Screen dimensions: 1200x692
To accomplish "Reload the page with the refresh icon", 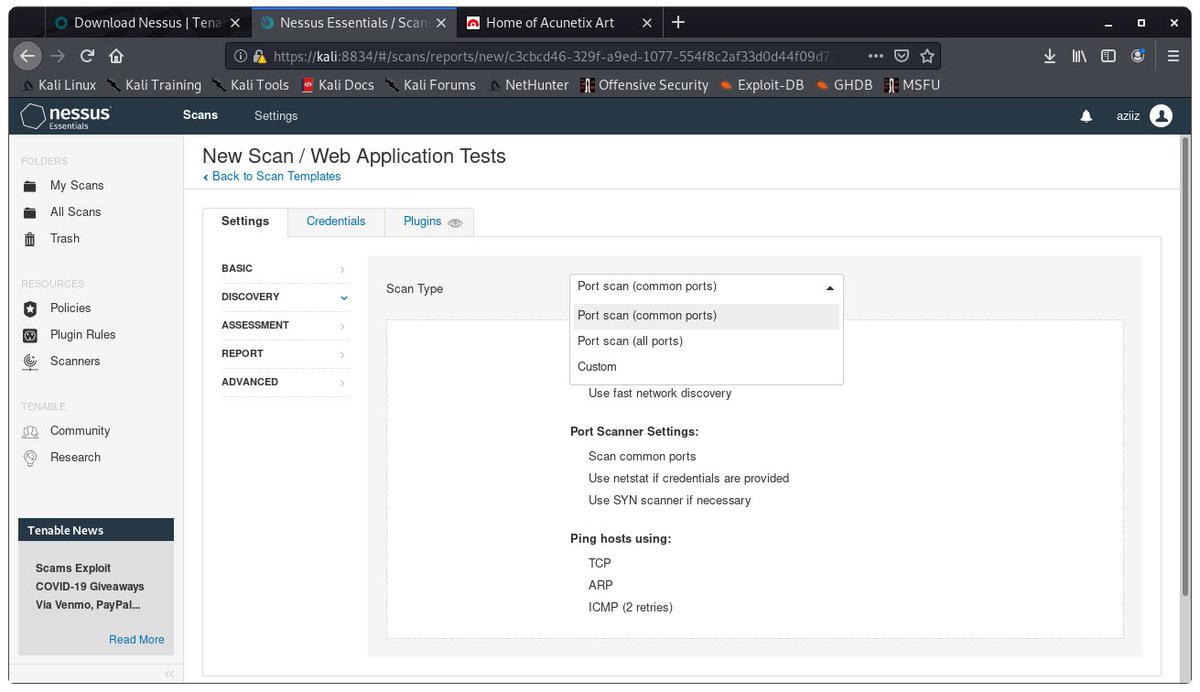I will tap(87, 56).
